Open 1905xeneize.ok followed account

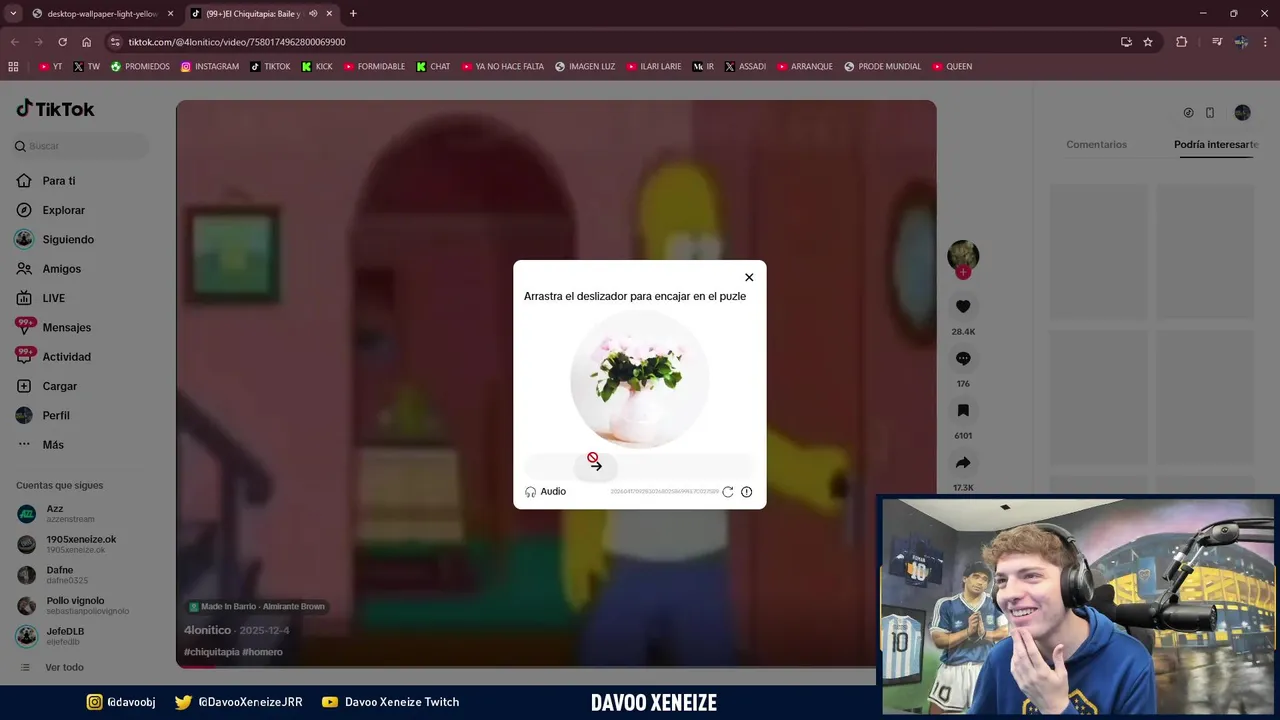coord(81,544)
